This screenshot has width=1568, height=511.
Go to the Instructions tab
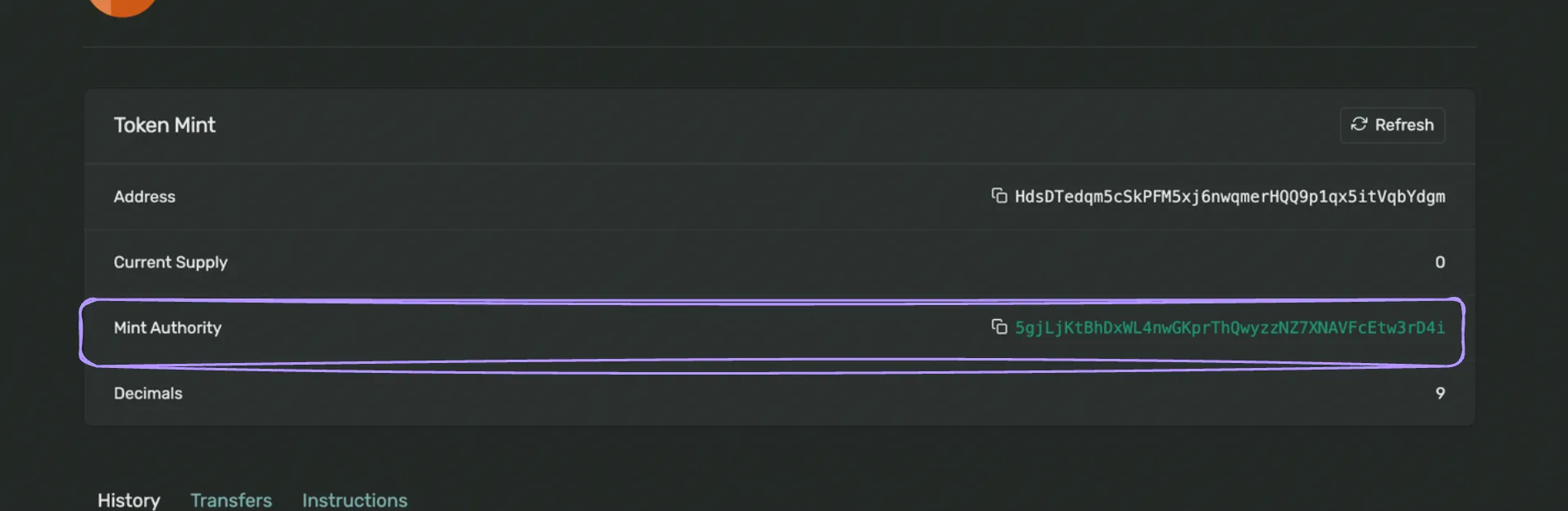354,499
